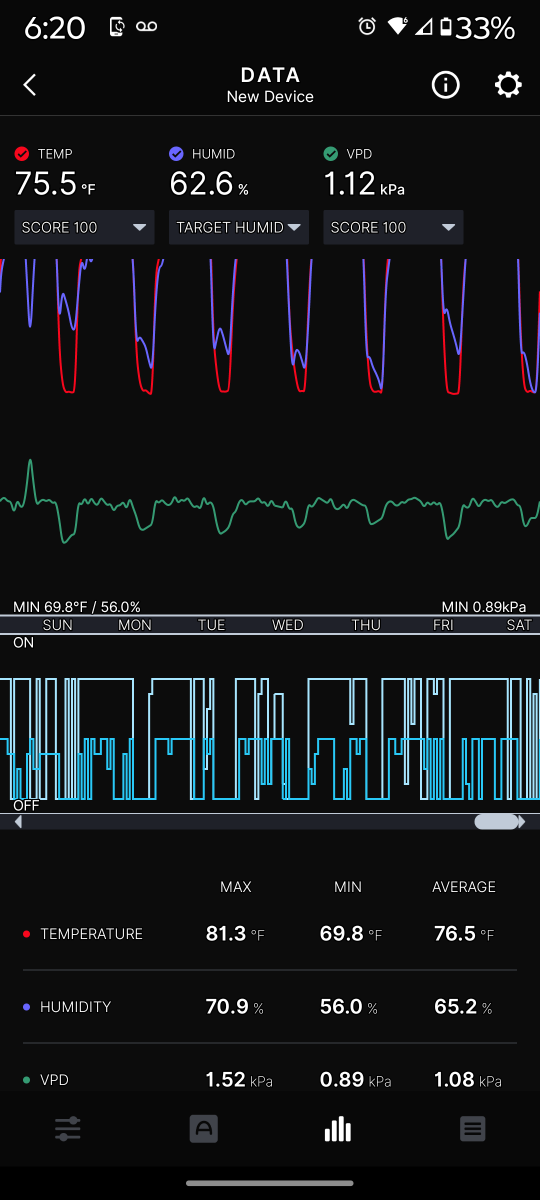540x1200 pixels.
Task: Click the chart scrollbar thumb
Action: pyautogui.click(x=496, y=822)
